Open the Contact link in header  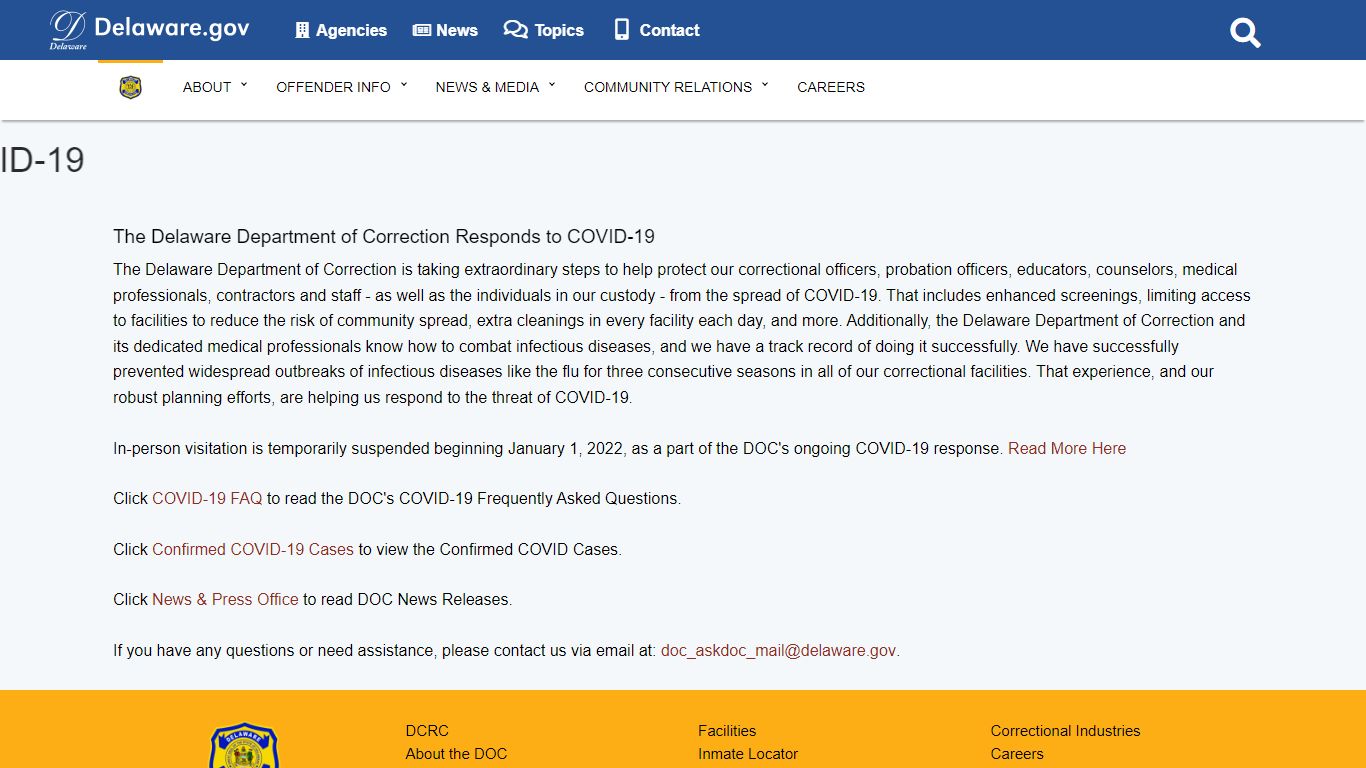[669, 30]
